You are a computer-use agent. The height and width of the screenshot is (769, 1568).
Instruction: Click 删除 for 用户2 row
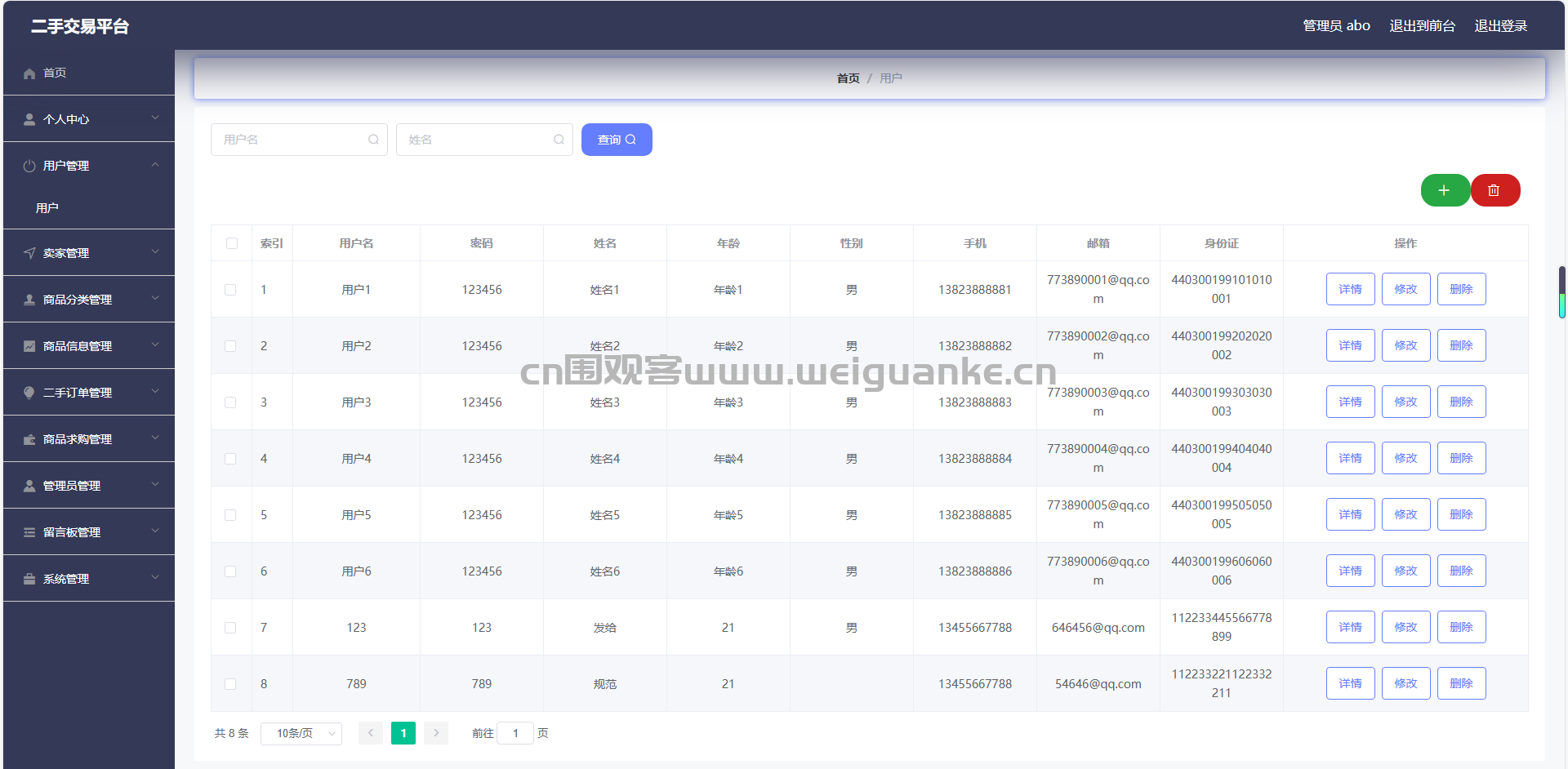tap(1462, 345)
